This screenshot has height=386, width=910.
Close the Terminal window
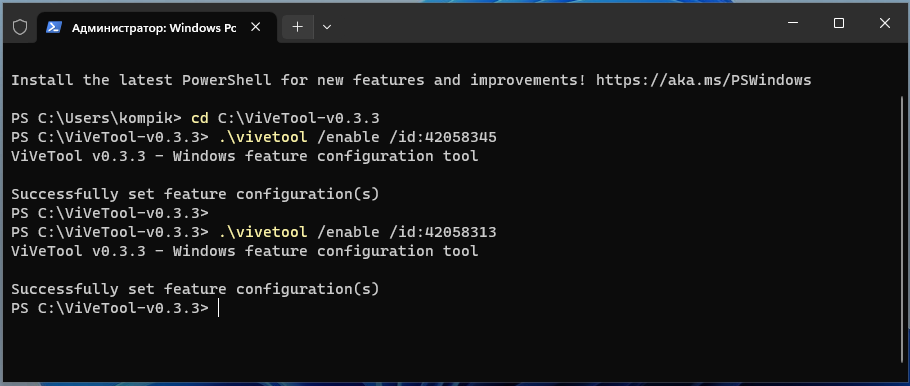884,23
